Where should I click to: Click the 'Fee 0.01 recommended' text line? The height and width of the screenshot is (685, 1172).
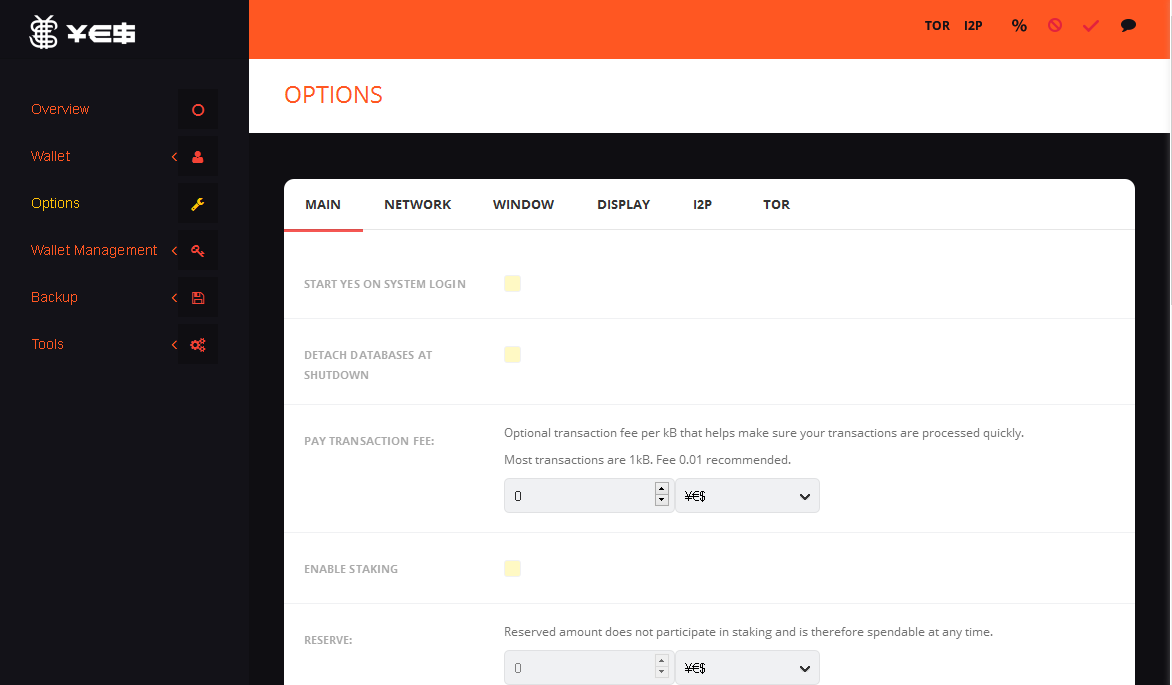click(x=647, y=460)
